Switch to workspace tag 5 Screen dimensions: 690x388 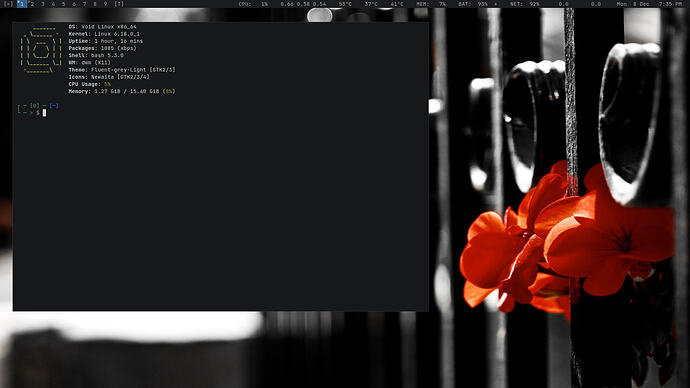click(x=63, y=4)
